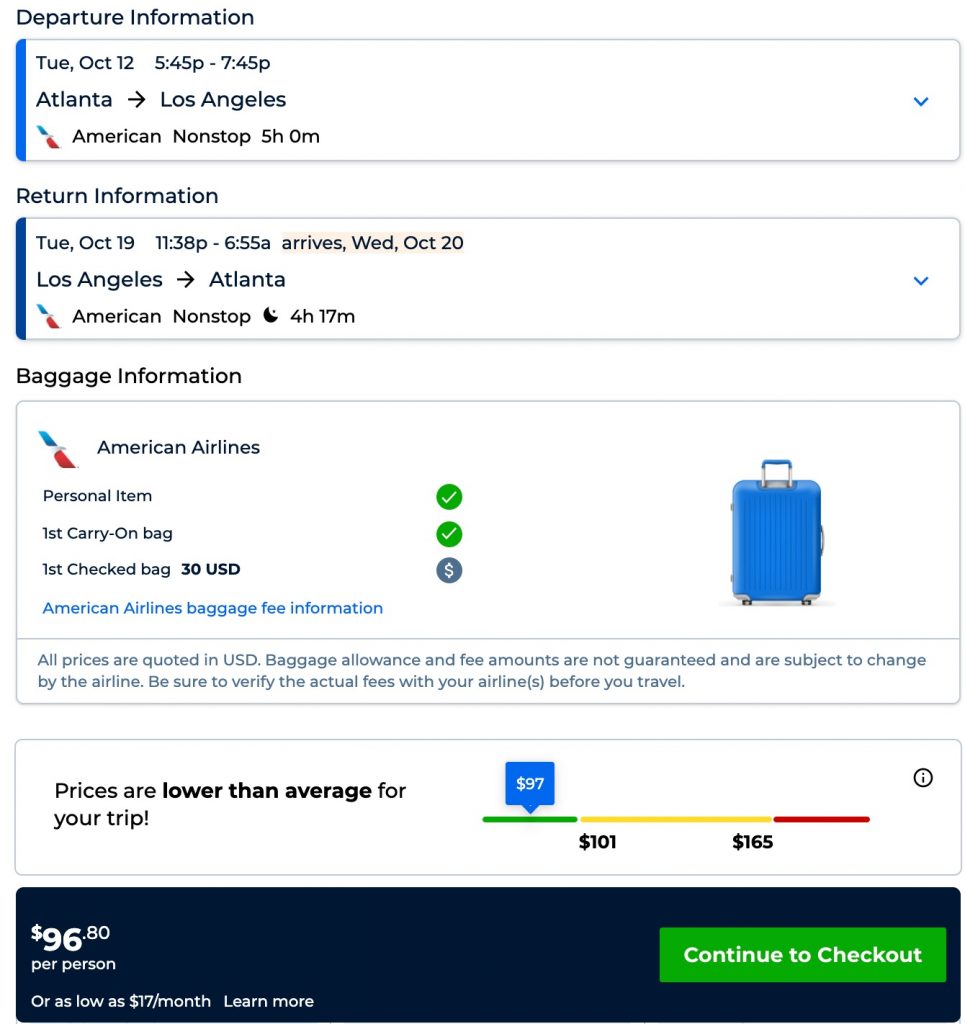
Task: Click the American logo on departure flight
Action: pyautogui.click(x=48, y=137)
